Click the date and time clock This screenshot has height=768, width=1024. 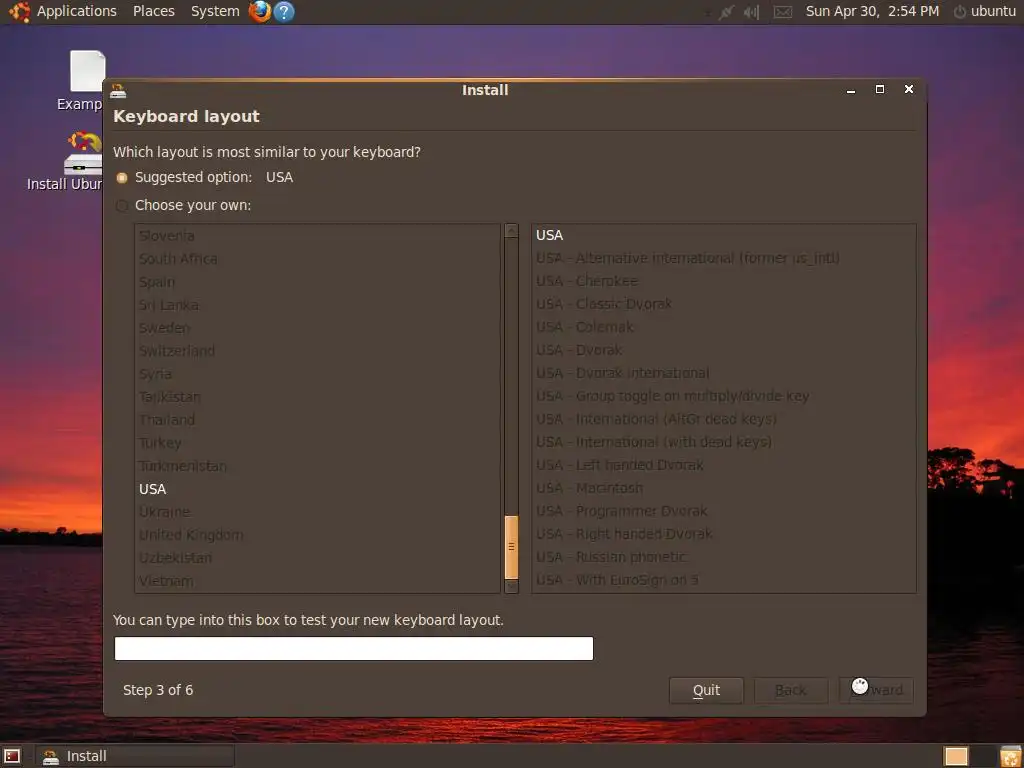(872, 11)
